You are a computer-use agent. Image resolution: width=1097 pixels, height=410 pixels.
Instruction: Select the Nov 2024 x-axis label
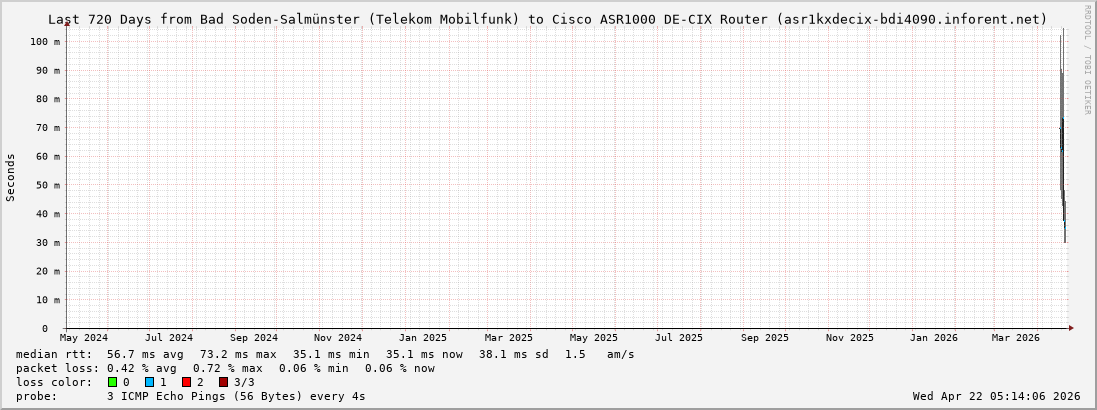click(x=337, y=338)
